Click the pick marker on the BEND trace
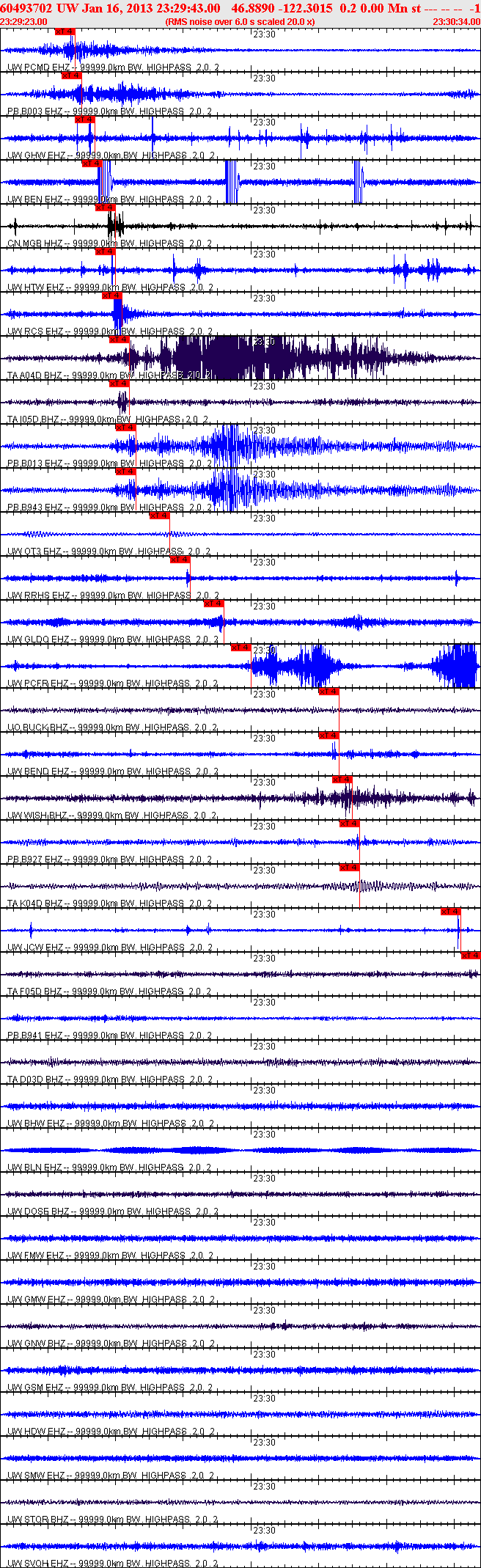The image size is (481, 1568). point(329,736)
